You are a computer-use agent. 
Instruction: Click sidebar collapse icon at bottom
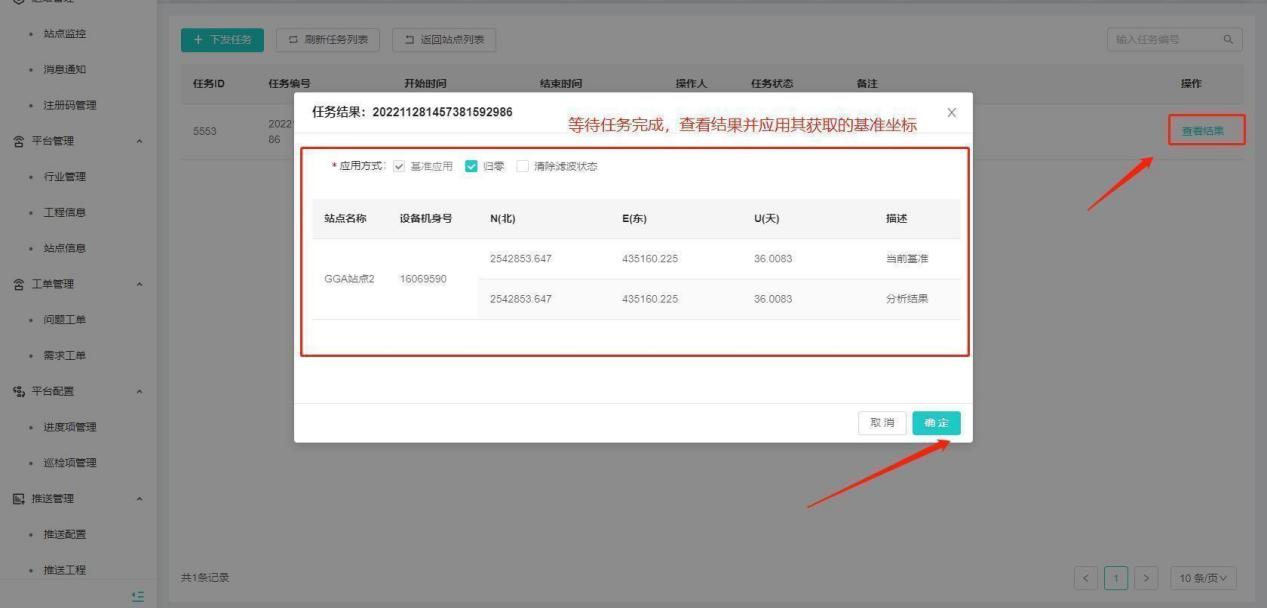coord(138,597)
